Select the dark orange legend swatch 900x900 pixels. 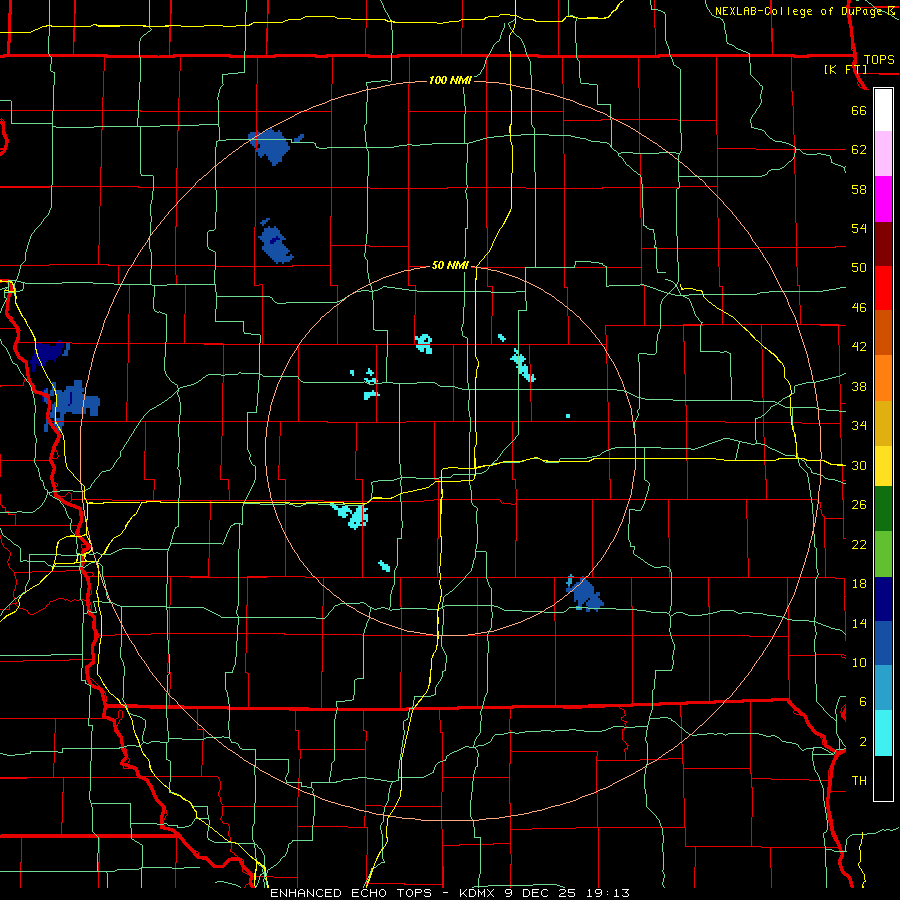tap(883, 333)
